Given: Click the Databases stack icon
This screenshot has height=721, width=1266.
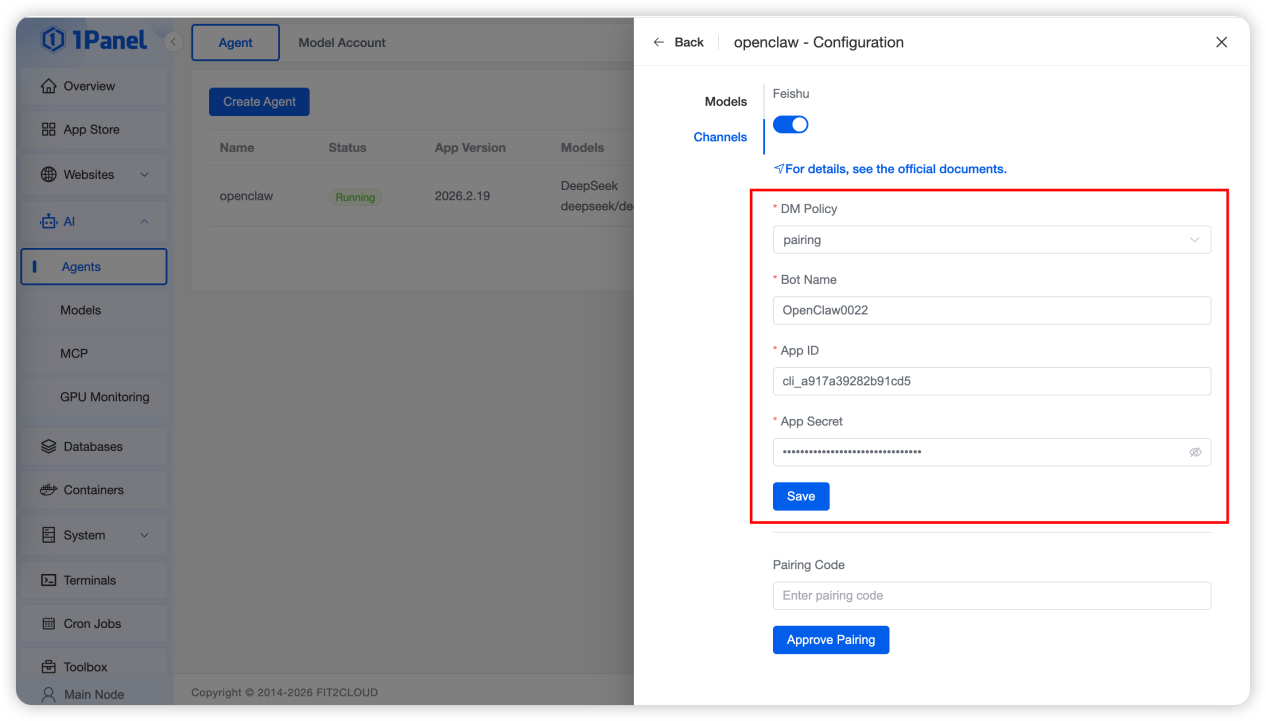Looking at the screenshot, I should (x=48, y=447).
